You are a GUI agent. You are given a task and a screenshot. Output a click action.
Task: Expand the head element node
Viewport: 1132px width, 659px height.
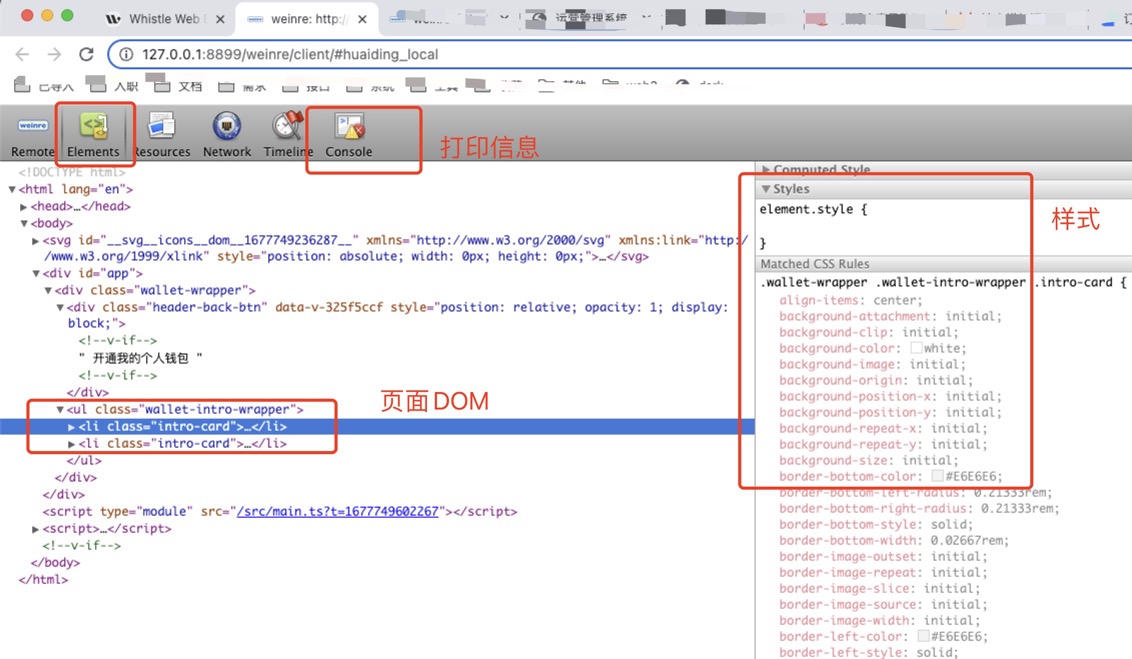[x=24, y=207]
